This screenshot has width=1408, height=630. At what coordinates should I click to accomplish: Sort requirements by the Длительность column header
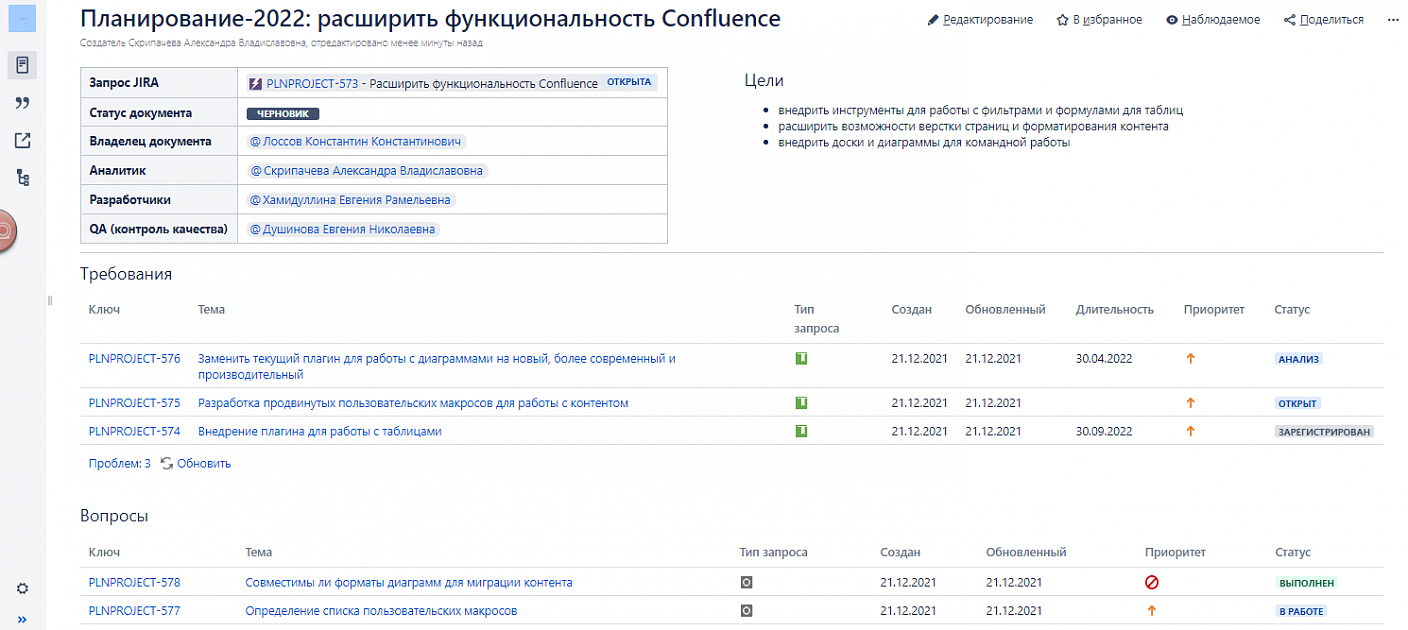coord(1115,310)
